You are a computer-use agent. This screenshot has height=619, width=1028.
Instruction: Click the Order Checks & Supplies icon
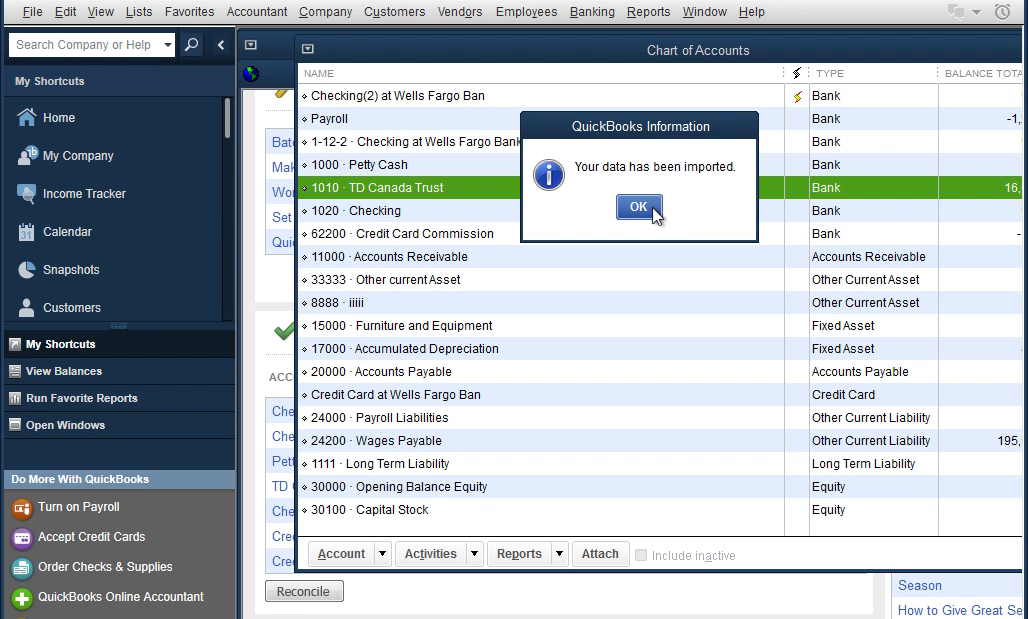pos(22,568)
